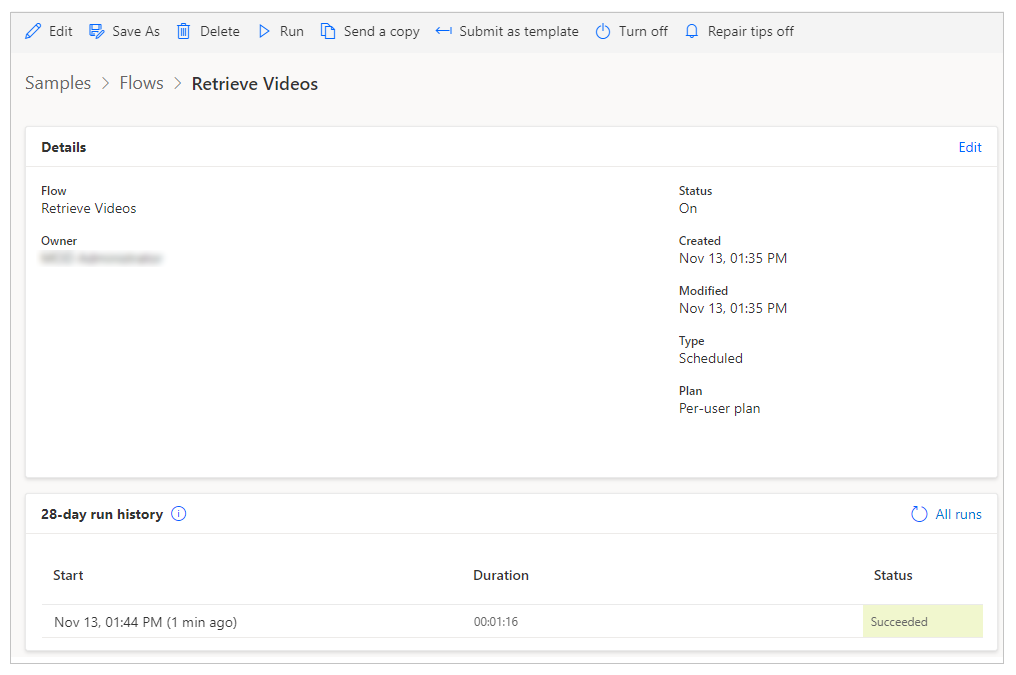The height and width of the screenshot is (675, 1016).
Task: Click the Retrieve Videos flow name value
Action: [x=89, y=209]
